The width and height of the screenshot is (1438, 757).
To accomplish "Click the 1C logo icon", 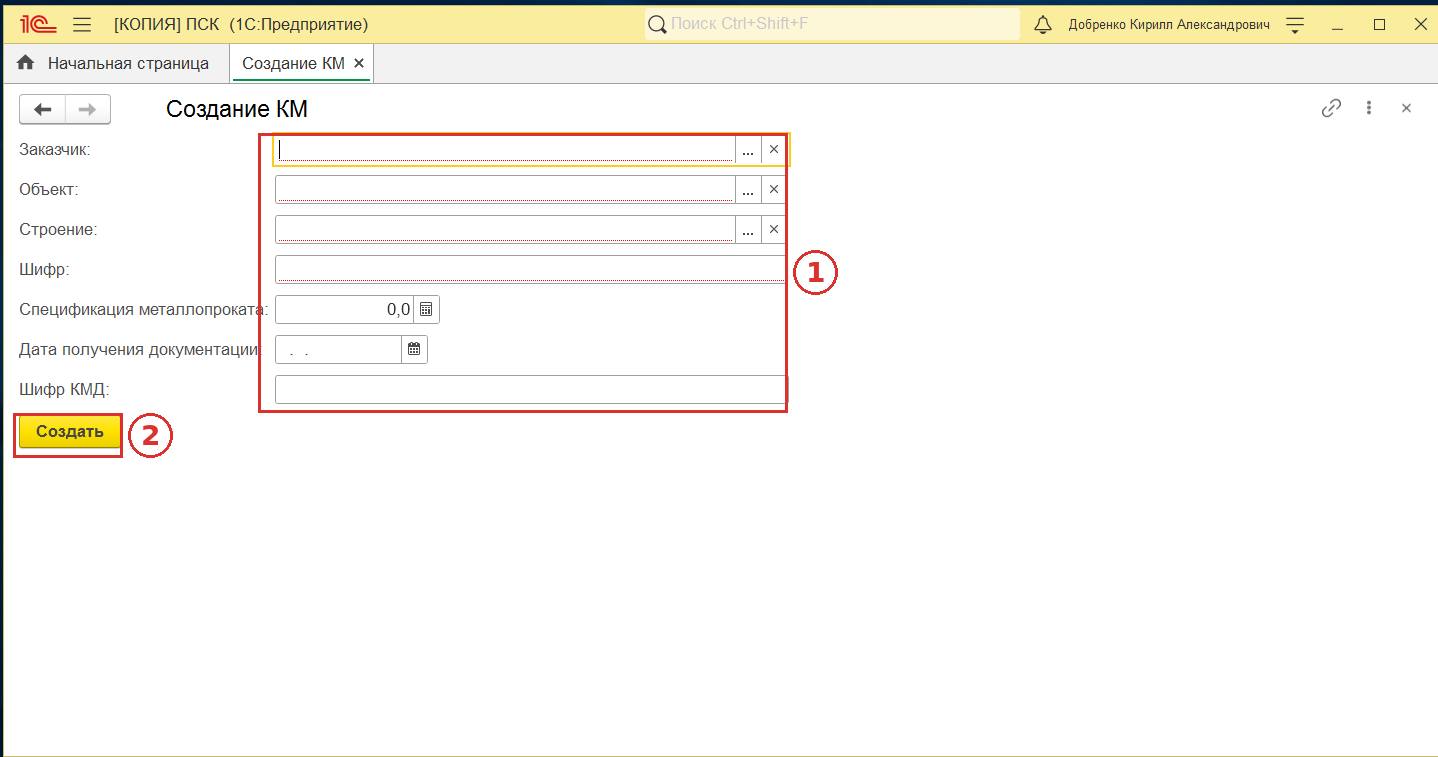I will point(39,24).
